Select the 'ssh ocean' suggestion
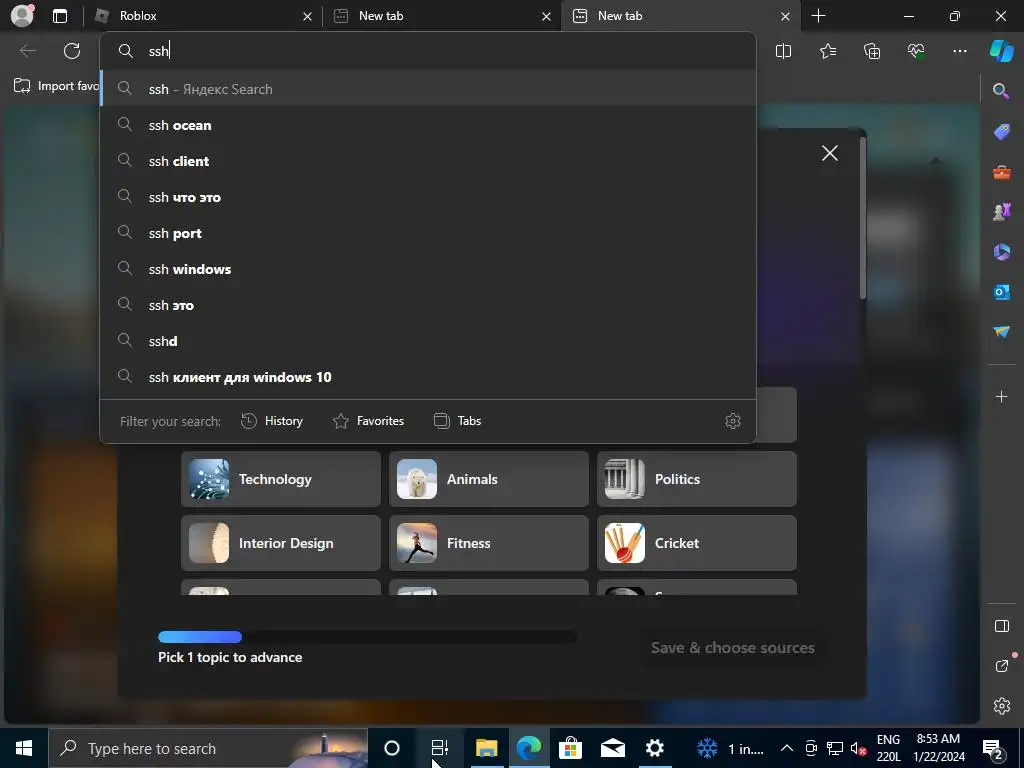The image size is (1024, 768). coord(428,125)
